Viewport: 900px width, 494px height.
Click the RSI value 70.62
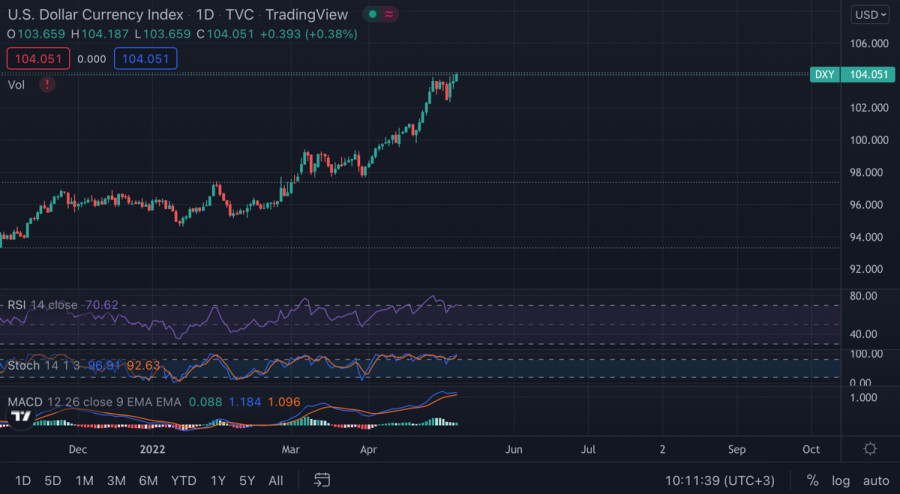click(x=102, y=305)
